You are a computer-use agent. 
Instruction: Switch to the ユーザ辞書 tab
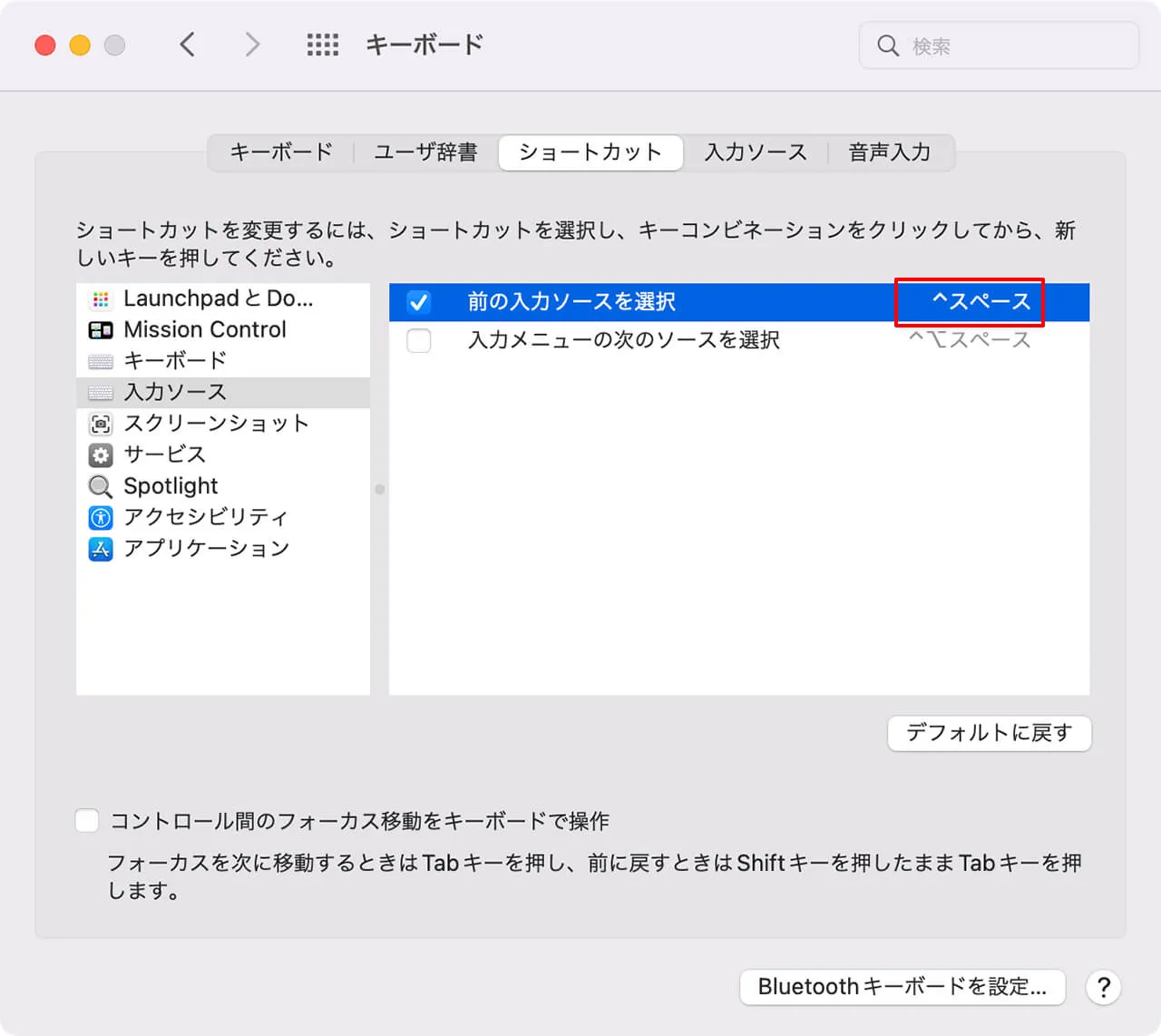click(x=425, y=152)
